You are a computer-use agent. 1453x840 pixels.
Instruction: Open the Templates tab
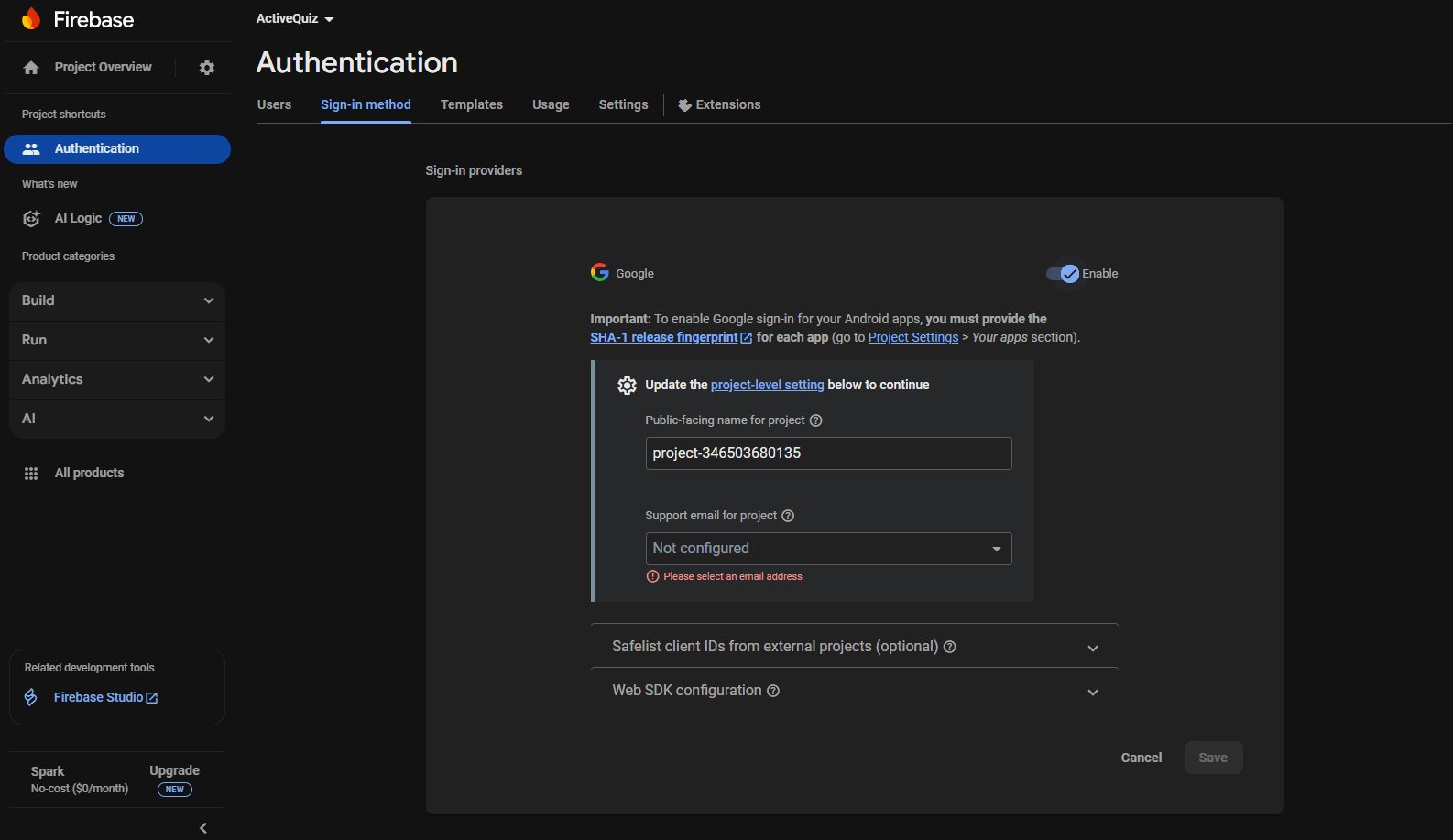(x=472, y=104)
